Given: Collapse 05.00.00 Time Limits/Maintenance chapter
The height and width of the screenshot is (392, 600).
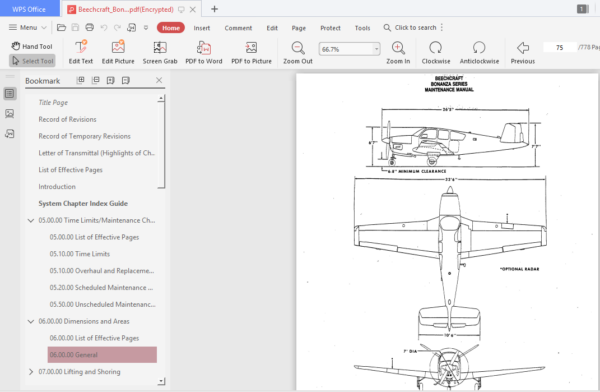Looking at the screenshot, I should (x=31, y=220).
